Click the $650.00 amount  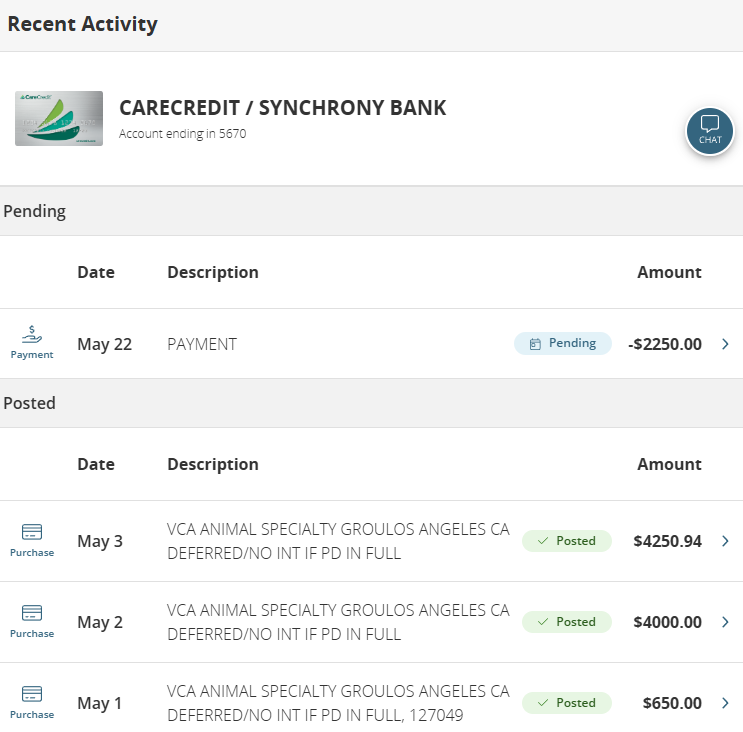[x=672, y=704]
